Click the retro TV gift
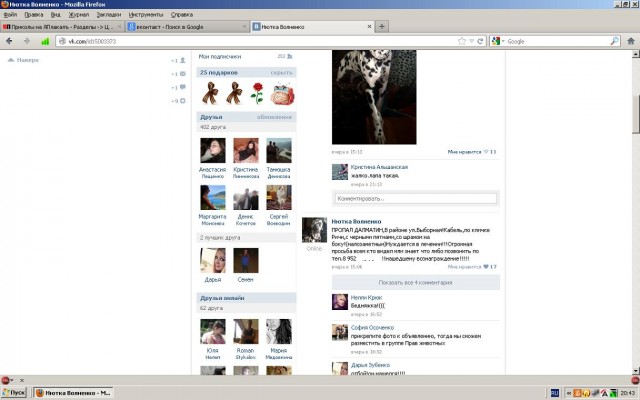This screenshot has height=400, width=640. pyautogui.click(x=282, y=93)
